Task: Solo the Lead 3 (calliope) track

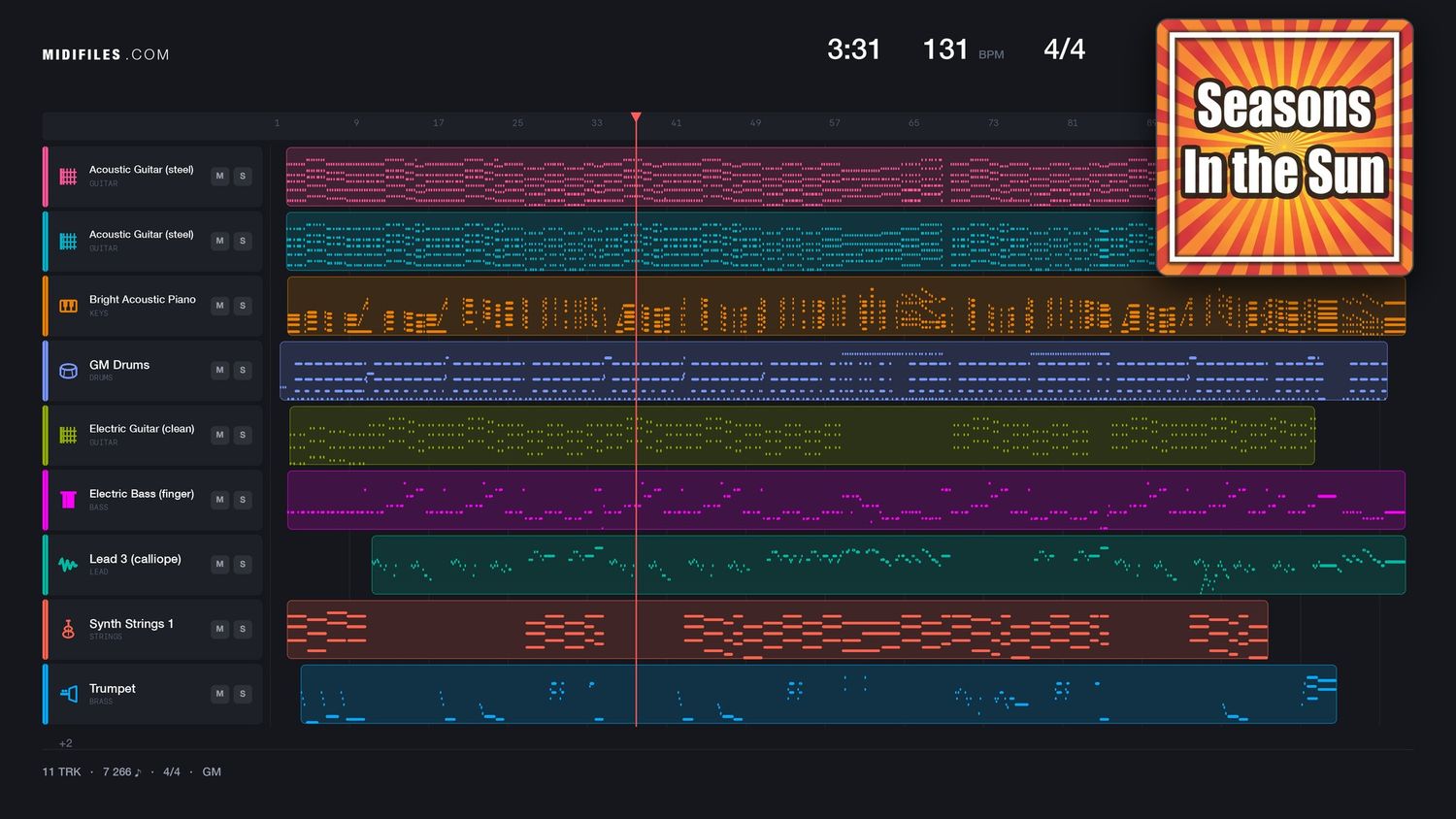Action: tap(243, 565)
